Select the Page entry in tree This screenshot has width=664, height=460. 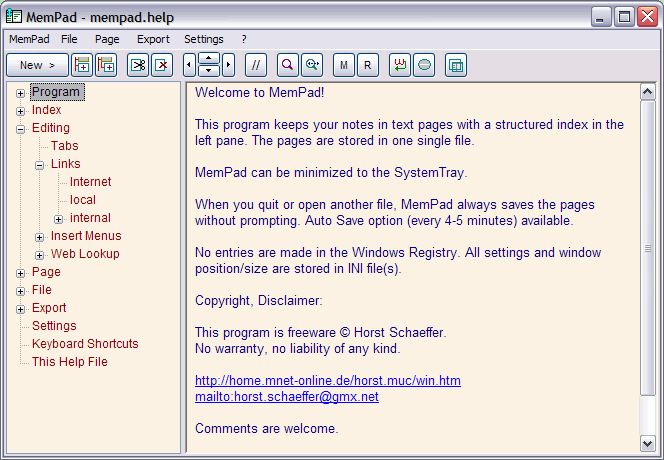[x=46, y=272]
